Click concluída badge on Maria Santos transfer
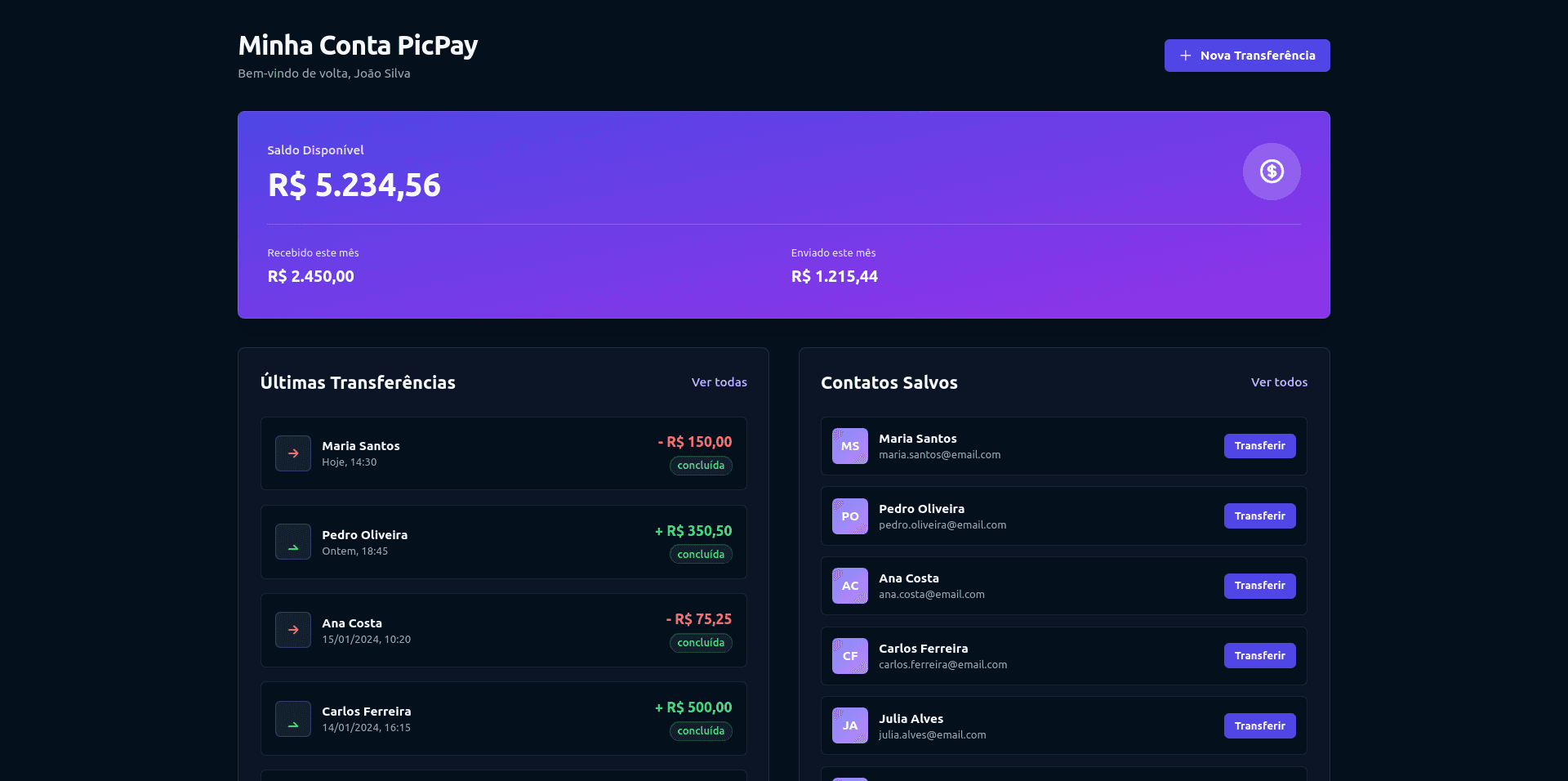 [x=701, y=466]
